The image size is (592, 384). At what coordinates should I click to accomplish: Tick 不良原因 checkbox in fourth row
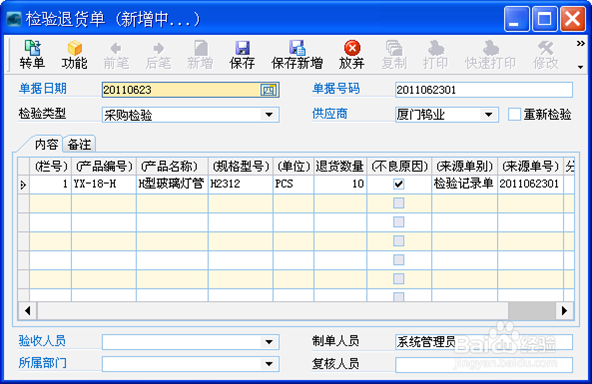399,241
